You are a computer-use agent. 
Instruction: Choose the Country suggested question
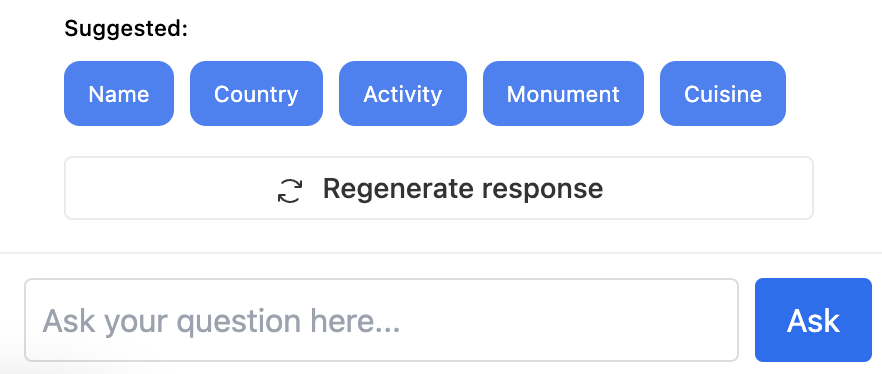(x=256, y=93)
